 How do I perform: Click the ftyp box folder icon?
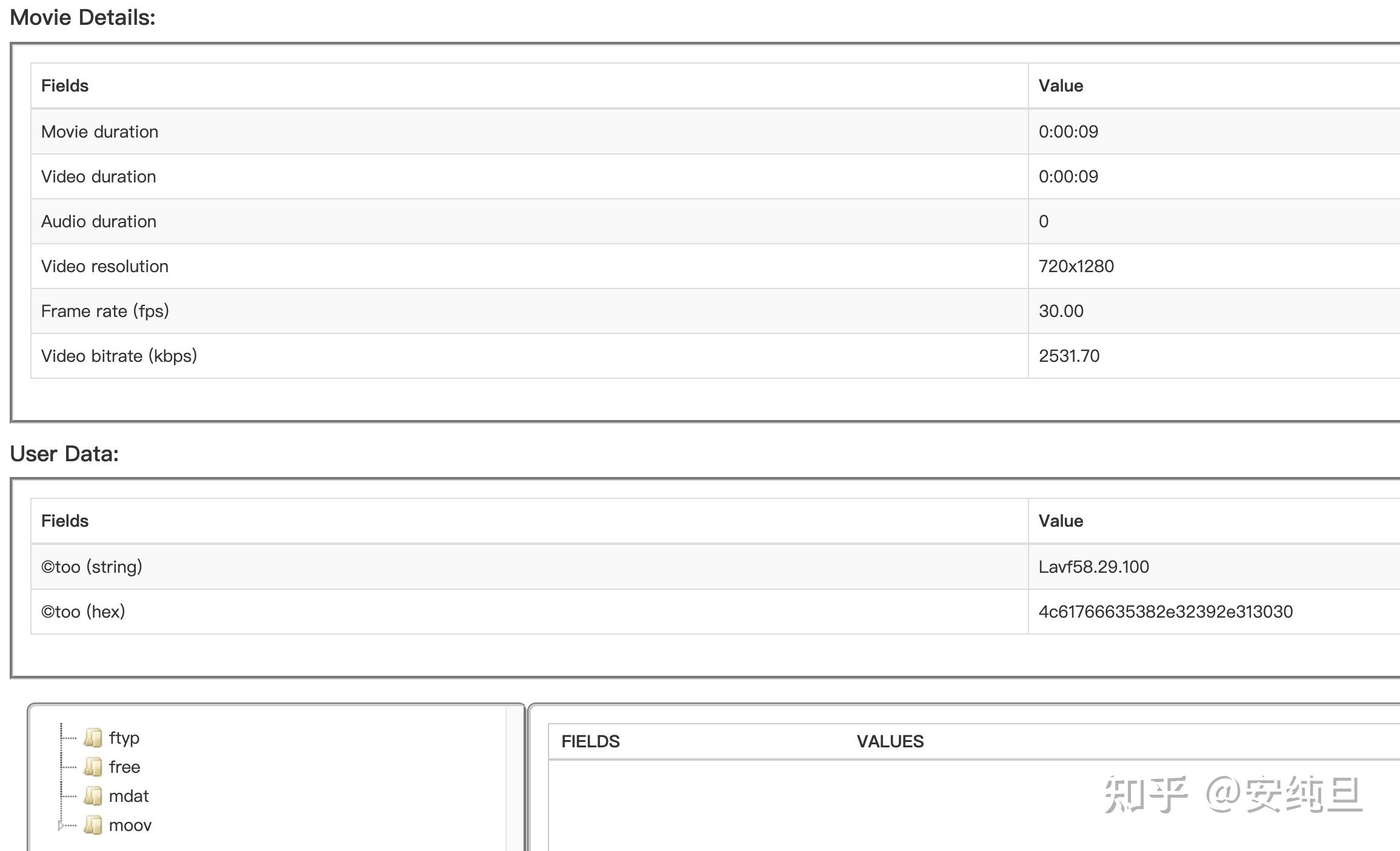[x=93, y=738]
